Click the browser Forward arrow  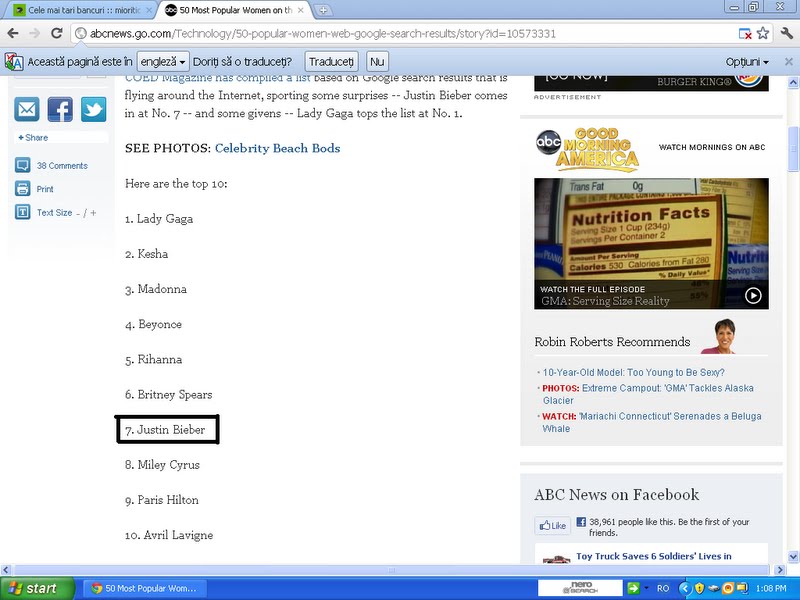(x=35, y=34)
